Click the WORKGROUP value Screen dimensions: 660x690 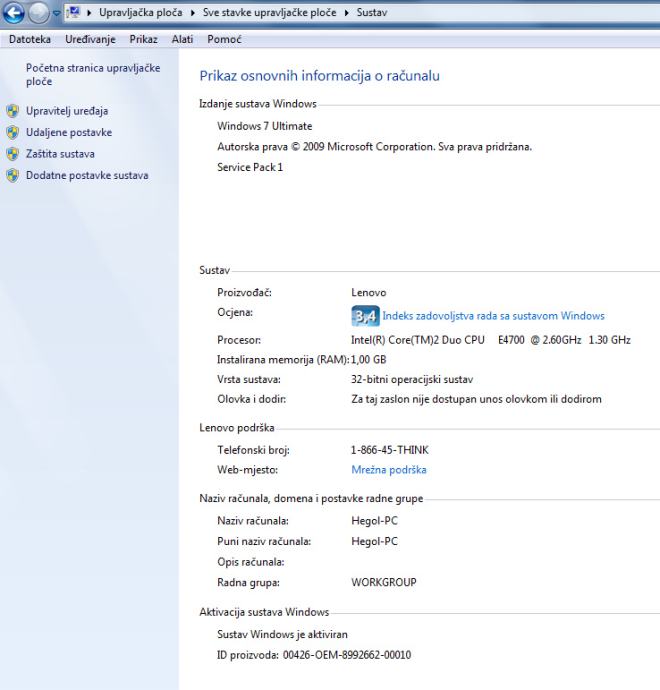(x=384, y=583)
